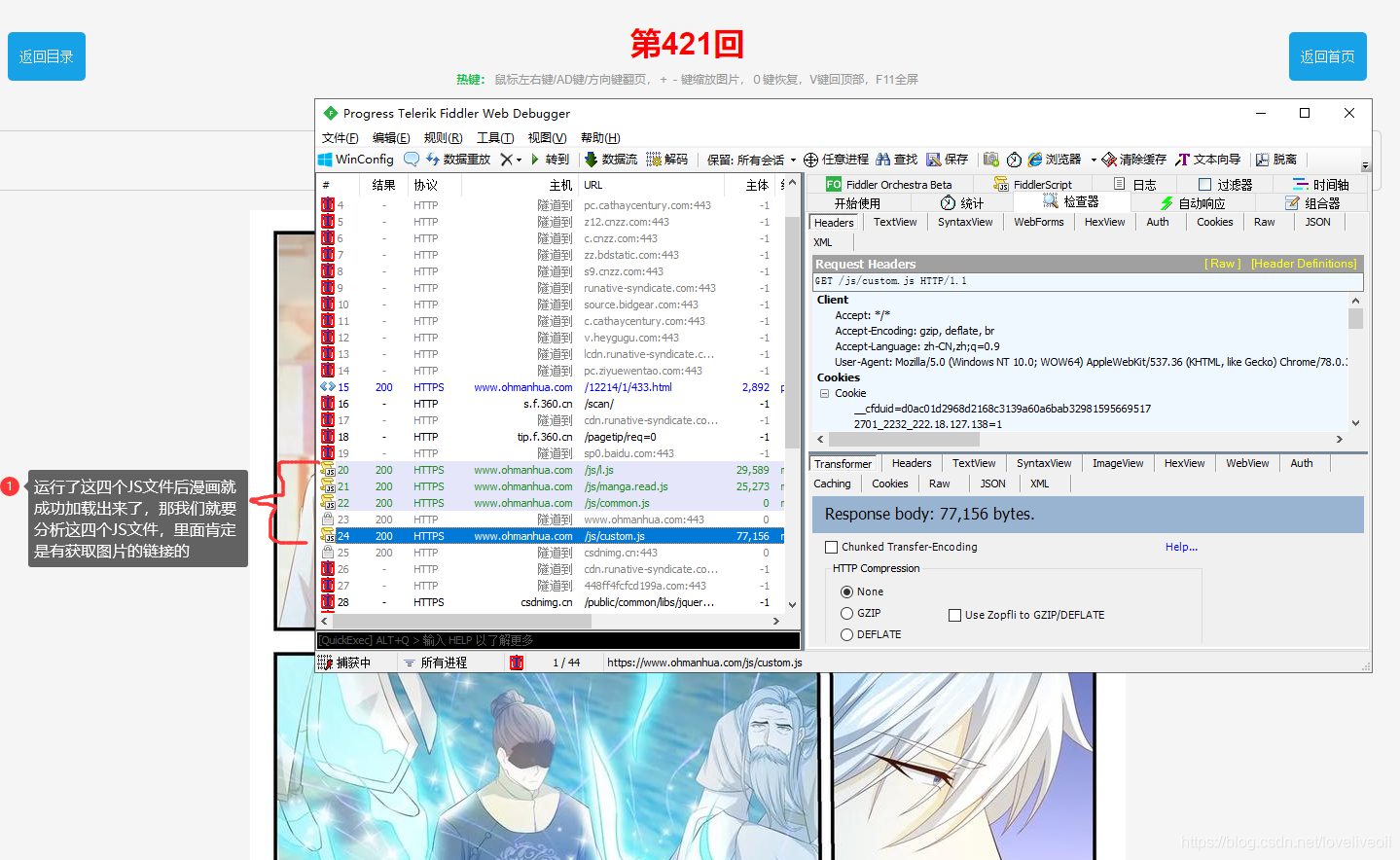Open the 编辑(E) menu

point(391,138)
